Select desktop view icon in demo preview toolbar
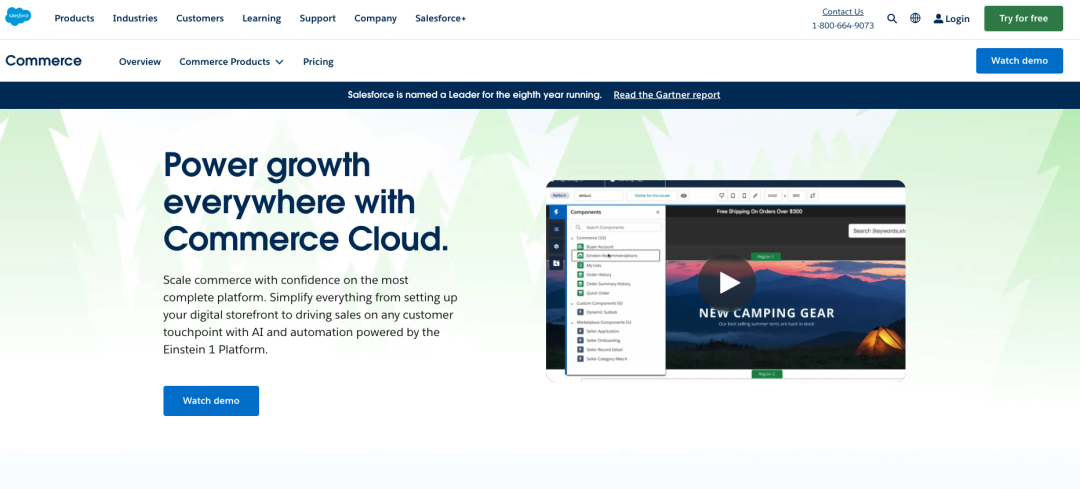1080x489 pixels. [722, 196]
